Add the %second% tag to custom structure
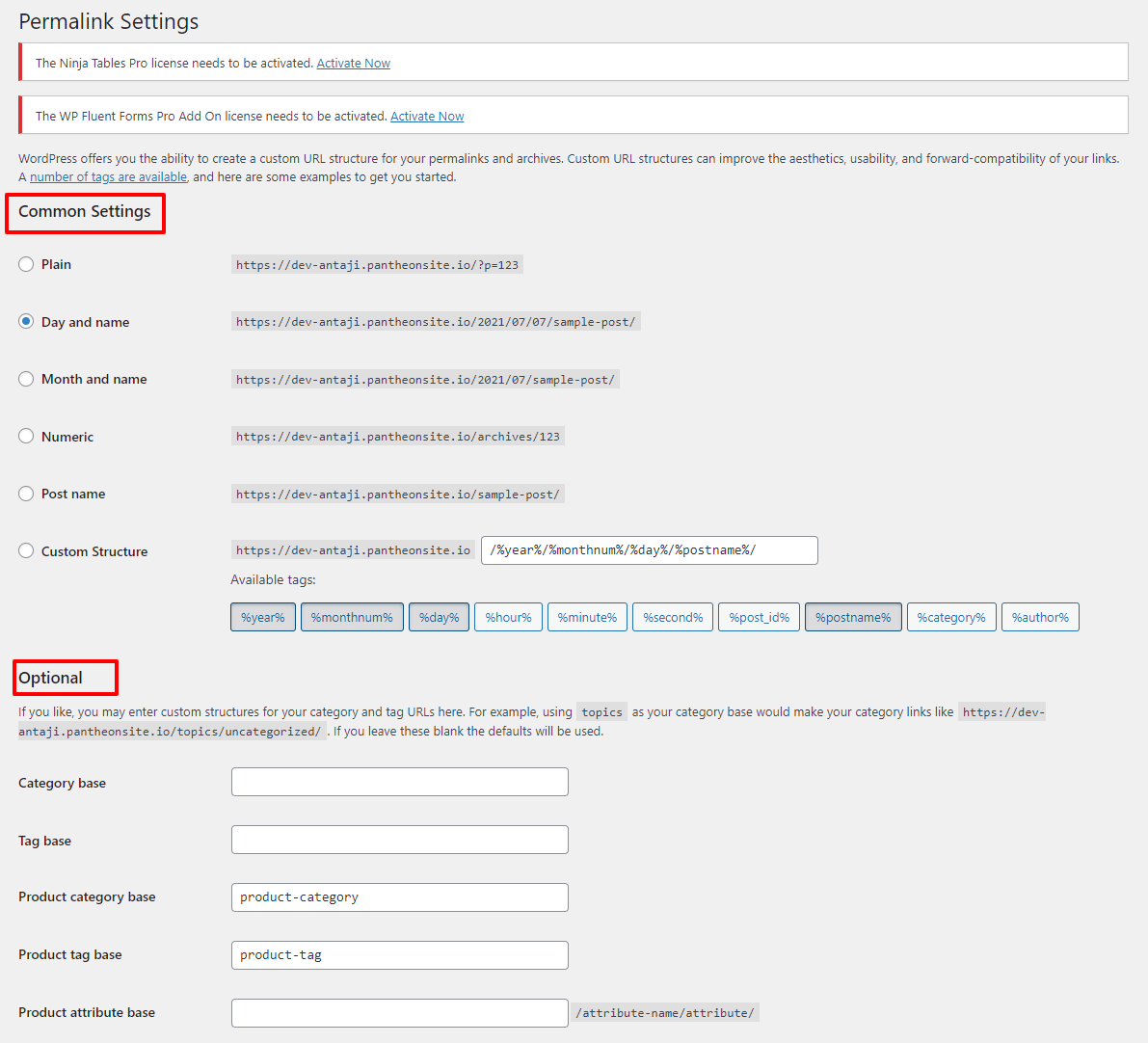 click(672, 617)
